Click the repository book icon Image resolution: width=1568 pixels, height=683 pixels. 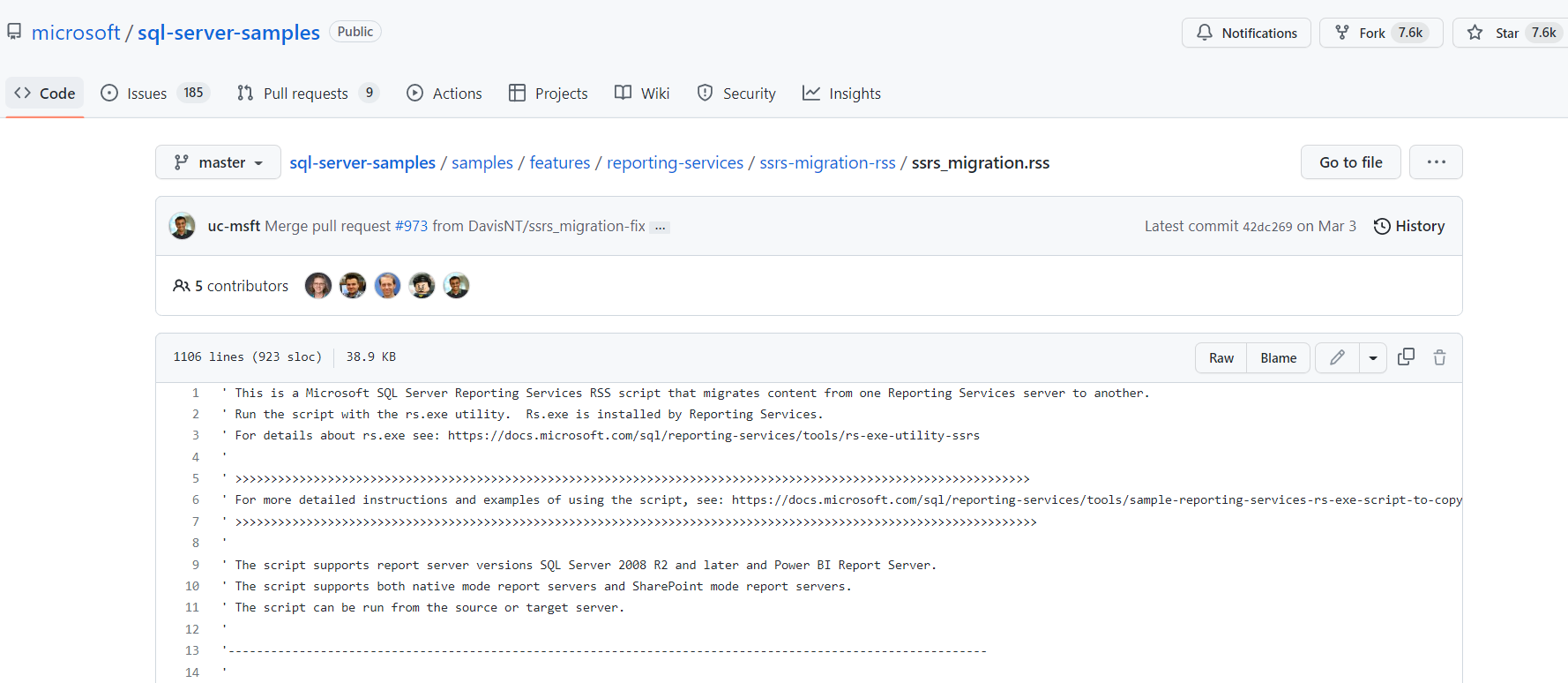(14, 33)
